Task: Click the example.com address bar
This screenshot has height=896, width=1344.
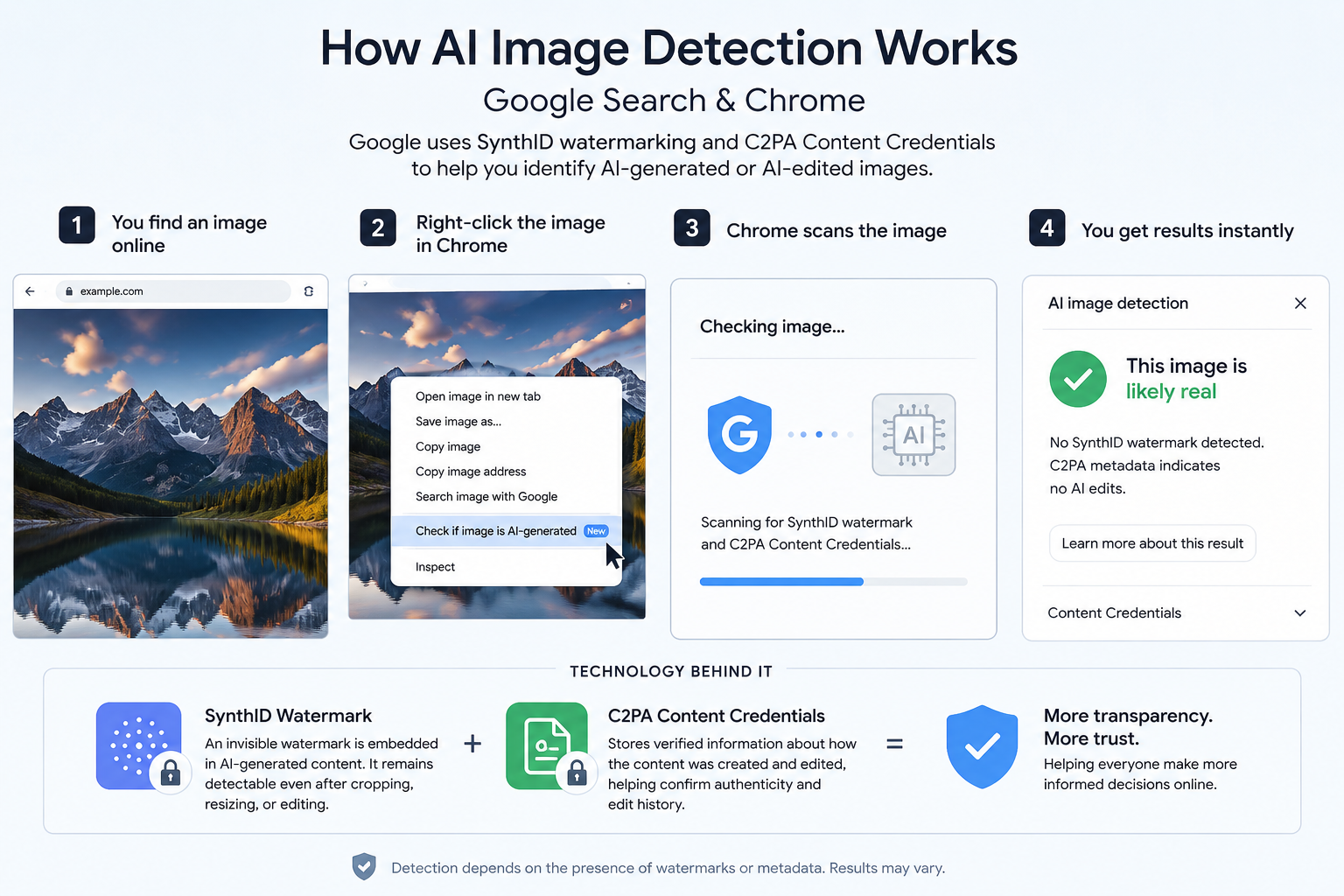Action: (x=173, y=291)
